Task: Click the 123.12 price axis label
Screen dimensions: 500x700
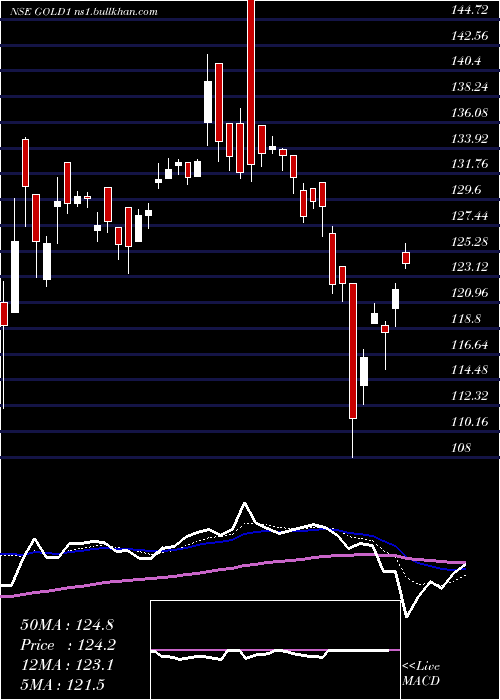Action: 471,267
